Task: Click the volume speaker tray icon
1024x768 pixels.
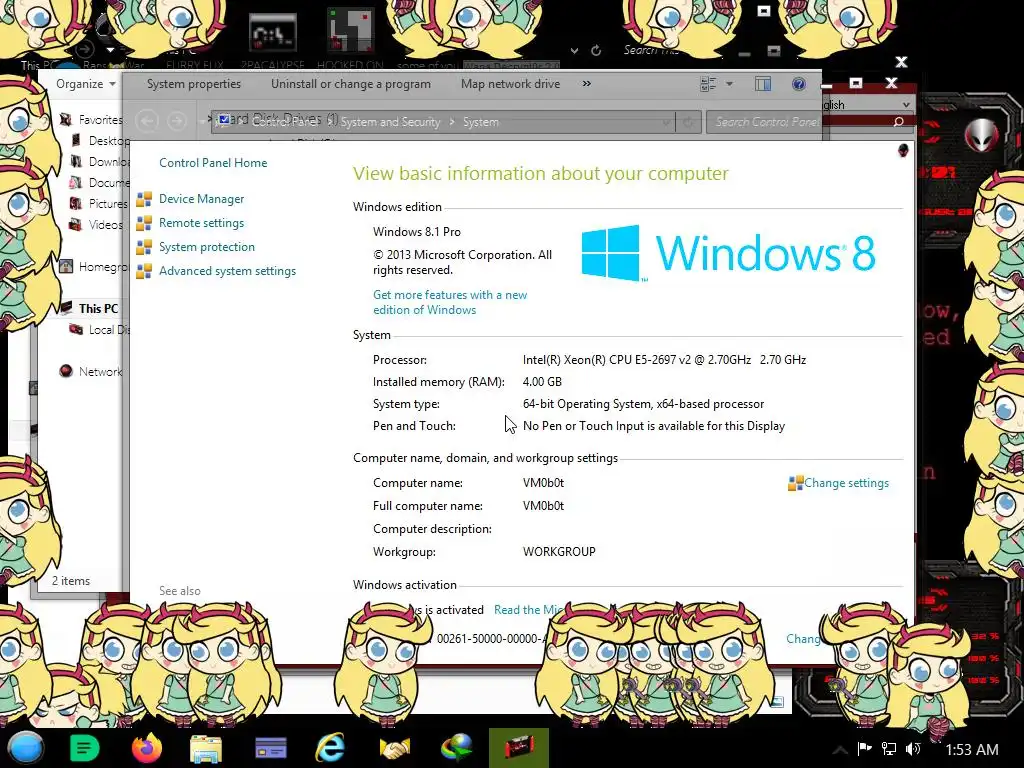Action: pos(913,749)
